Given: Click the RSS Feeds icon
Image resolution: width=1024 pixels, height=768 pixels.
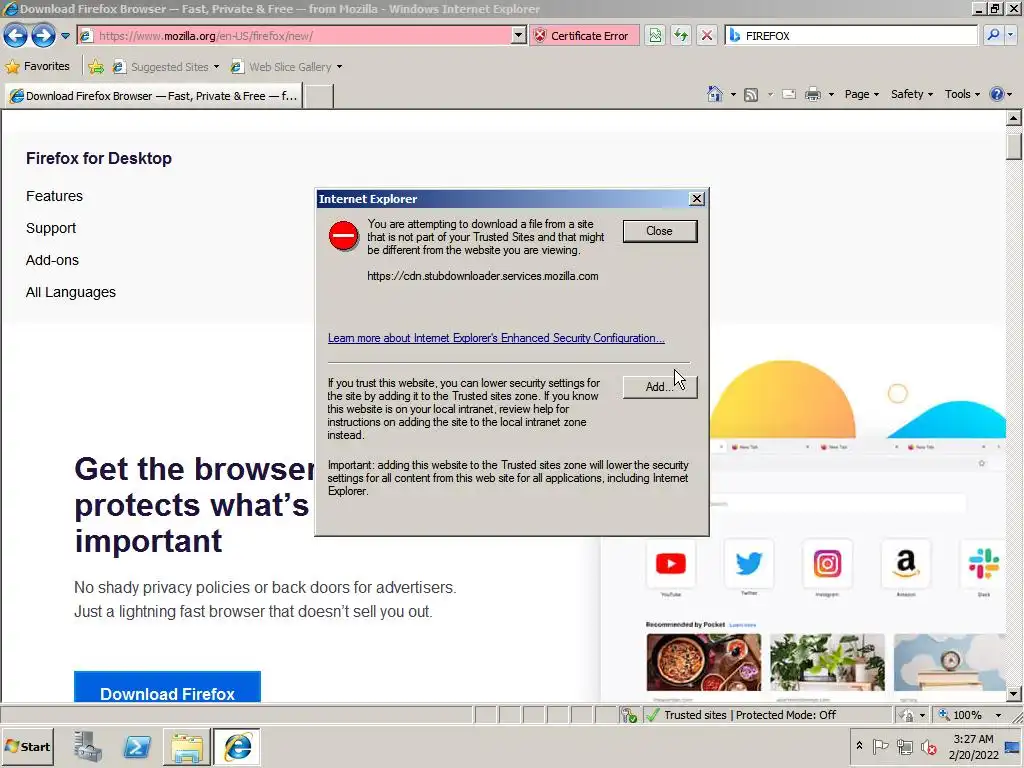Looking at the screenshot, I should click(x=751, y=95).
